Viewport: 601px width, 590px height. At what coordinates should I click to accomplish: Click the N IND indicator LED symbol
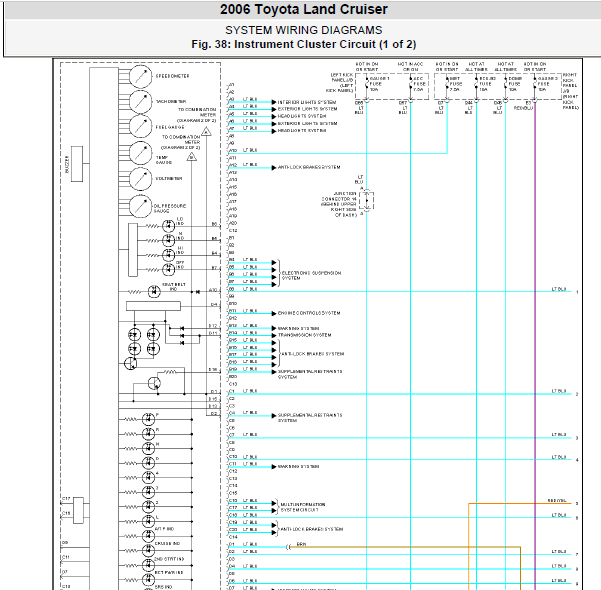point(168,241)
